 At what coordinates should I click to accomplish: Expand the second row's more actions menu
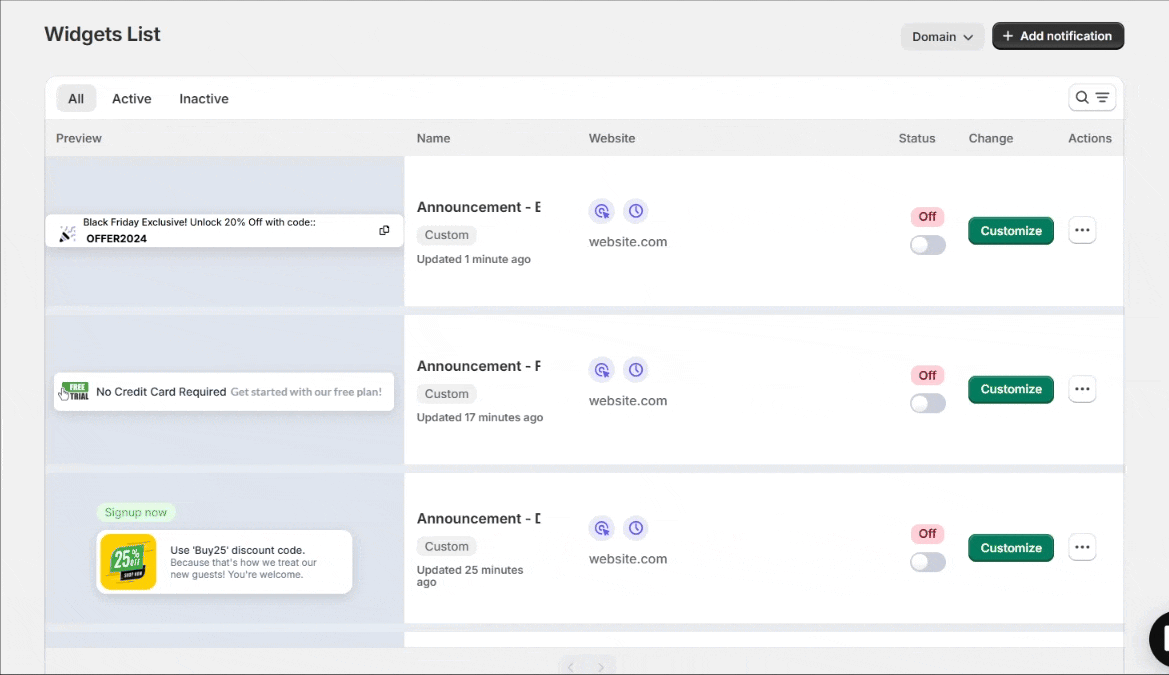click(1082, 389)
